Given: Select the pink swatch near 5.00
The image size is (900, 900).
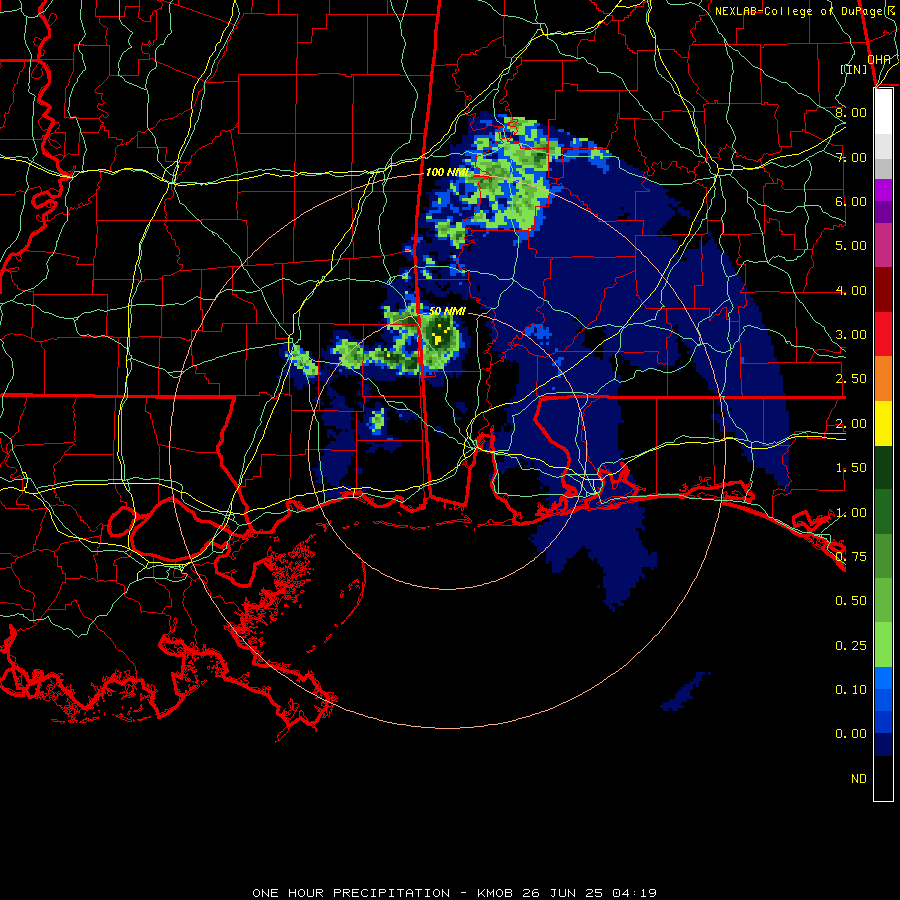Looking at the screenshot, I should [x=883, y=245].
